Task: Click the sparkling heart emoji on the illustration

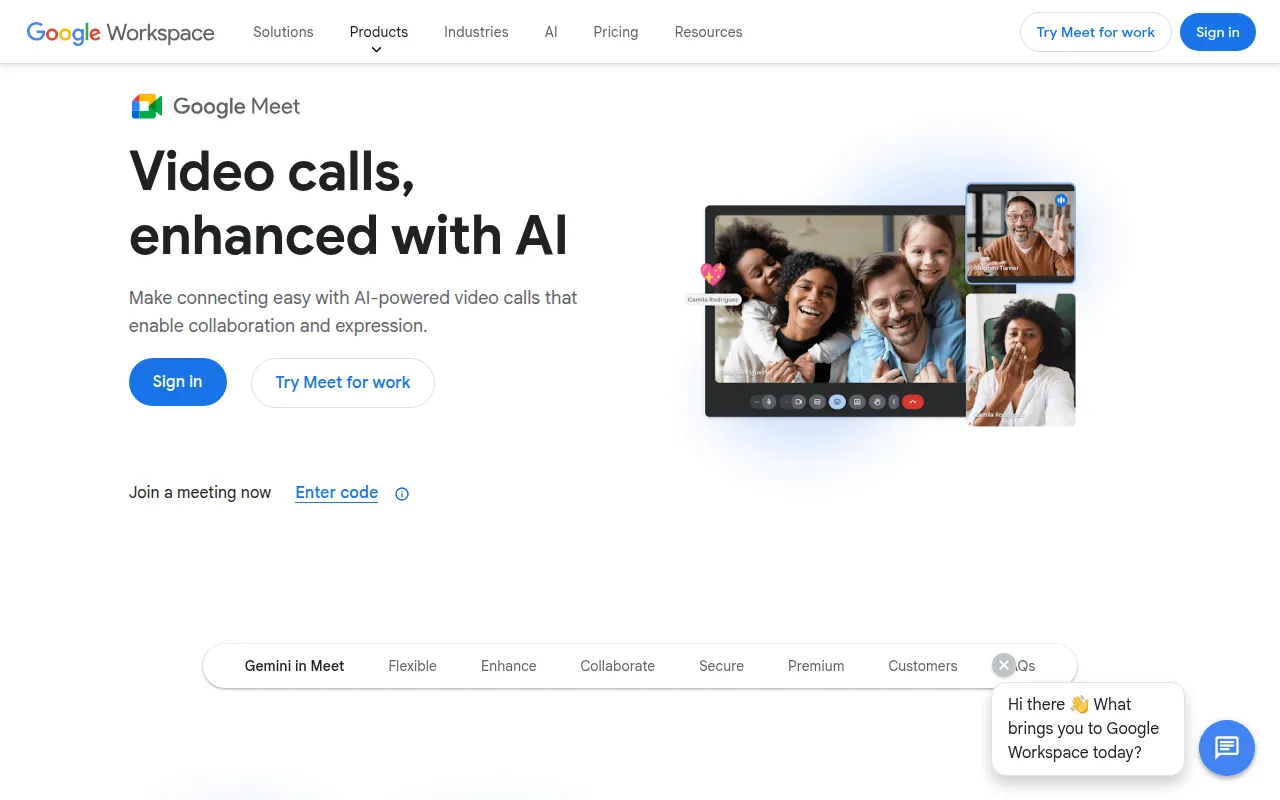Action: point(712,273)
